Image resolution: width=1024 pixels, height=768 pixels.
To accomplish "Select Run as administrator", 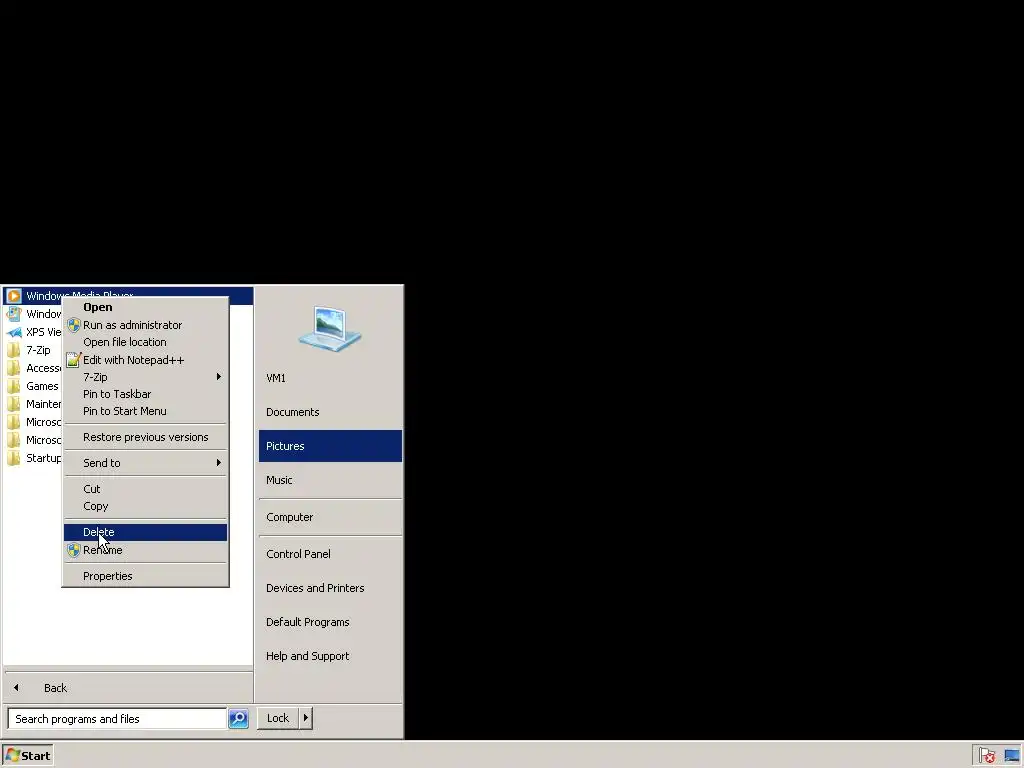I will click(x=145, y=325).
